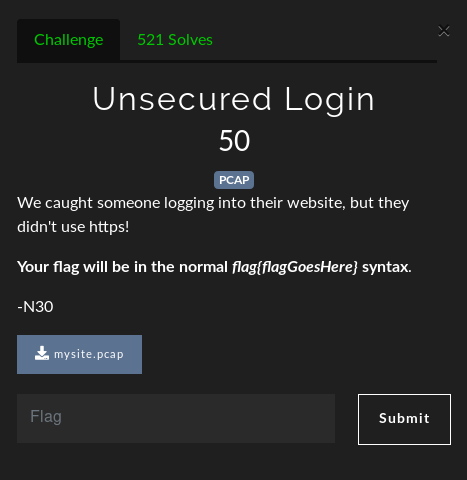The width and height of the screenshot is (467, 480).
Task: Click the 50 points value
Action: (x=234, y=141)
